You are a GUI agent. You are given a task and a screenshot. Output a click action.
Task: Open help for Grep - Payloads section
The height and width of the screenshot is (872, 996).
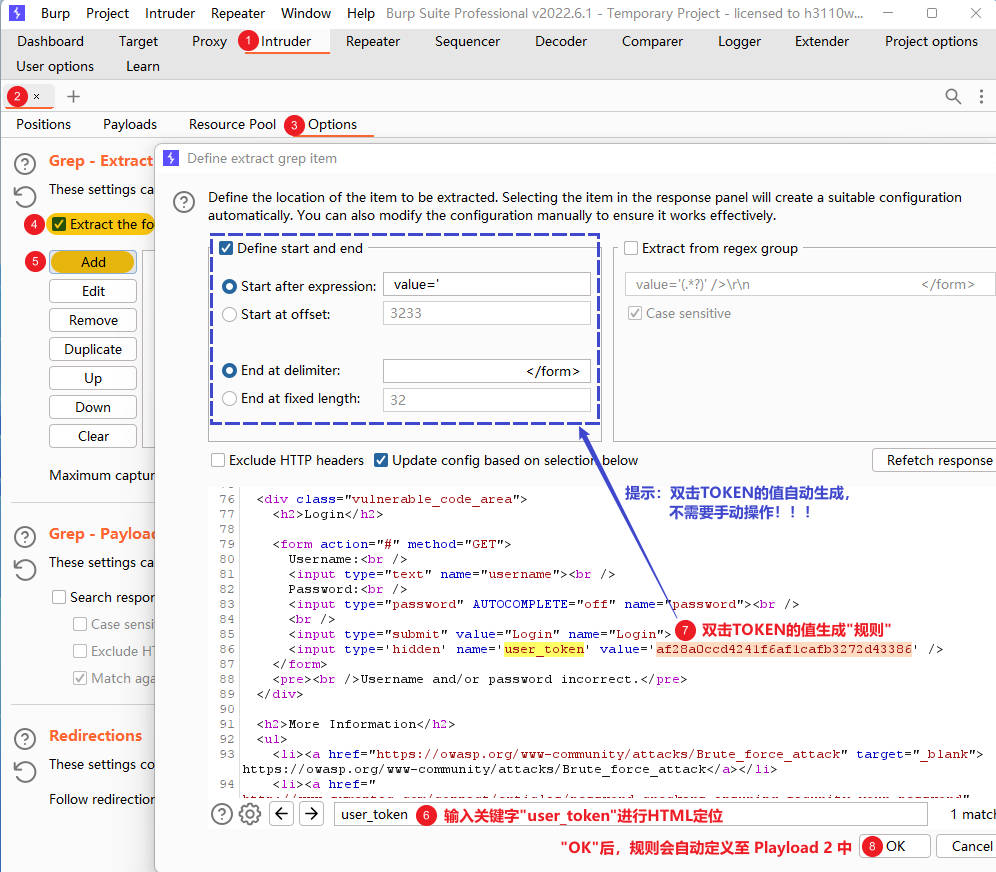click(x=25, y=537)
